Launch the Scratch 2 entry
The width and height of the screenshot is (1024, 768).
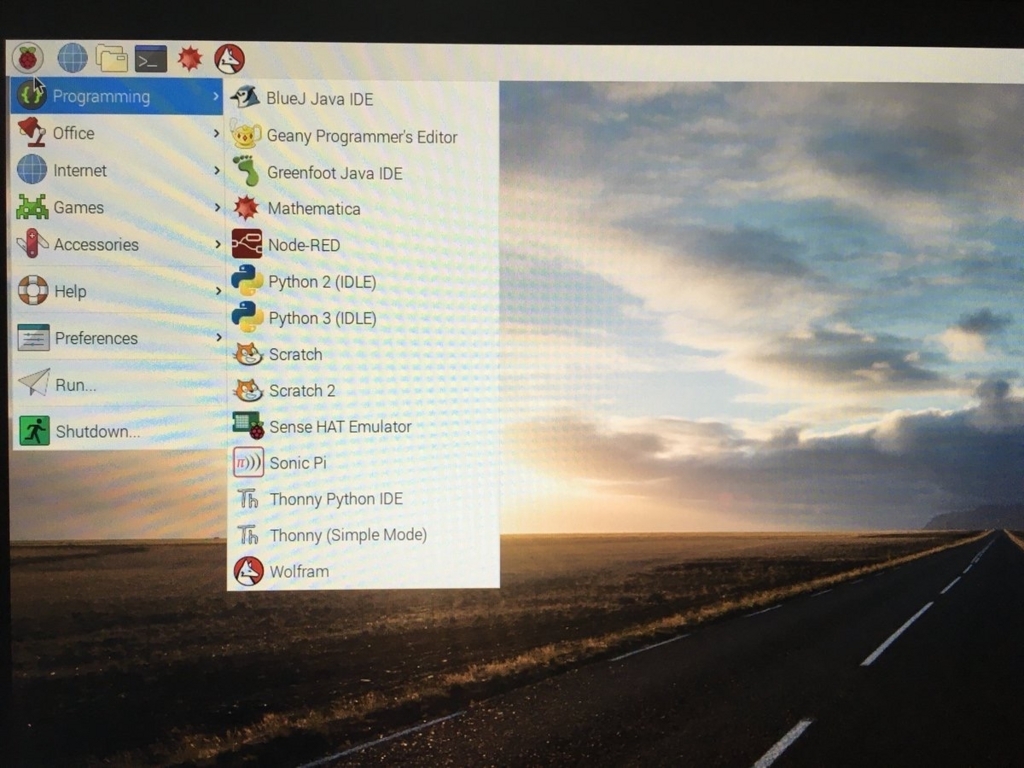(x=363, y=391)
